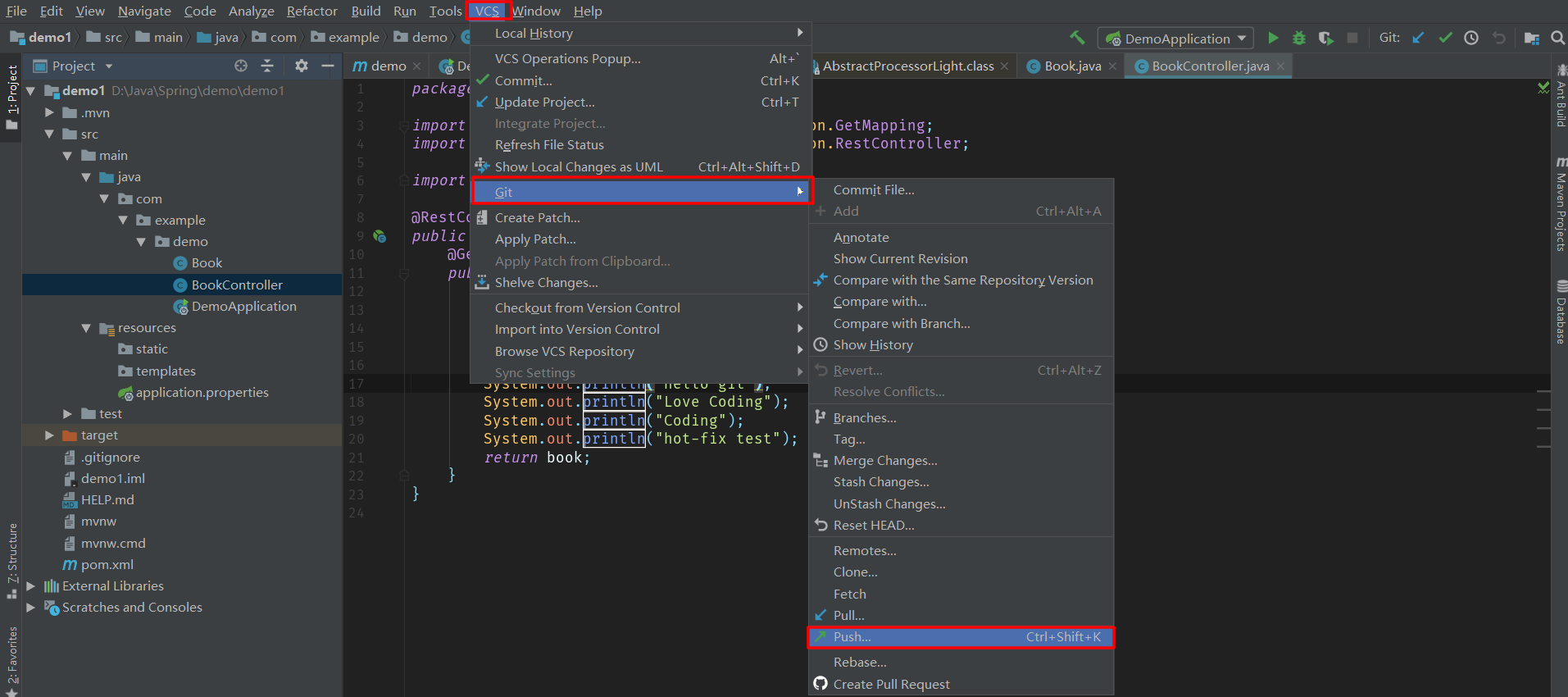Viewport: 1568px width, 697px height.
Task: Select Local History submenu
Action: (640, 34)
